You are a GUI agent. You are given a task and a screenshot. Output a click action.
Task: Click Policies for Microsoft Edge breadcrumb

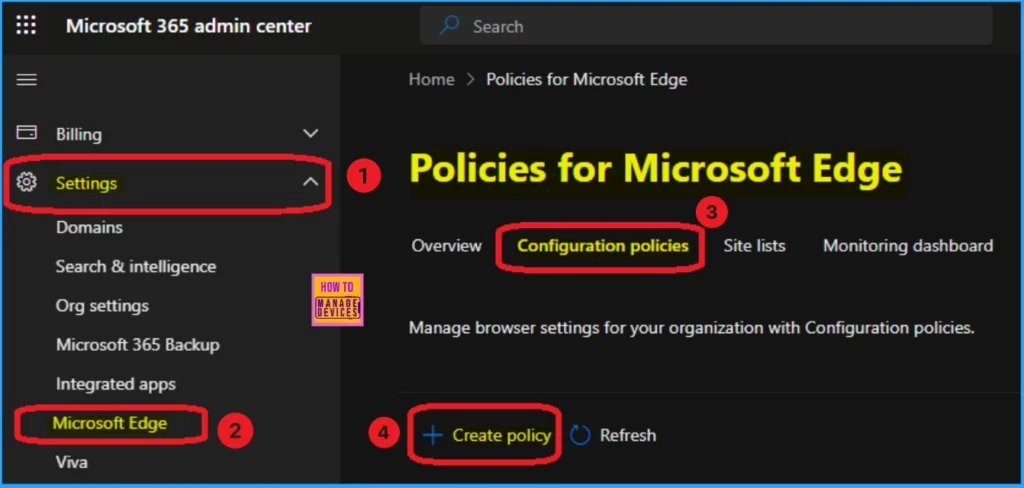[586, 80]
